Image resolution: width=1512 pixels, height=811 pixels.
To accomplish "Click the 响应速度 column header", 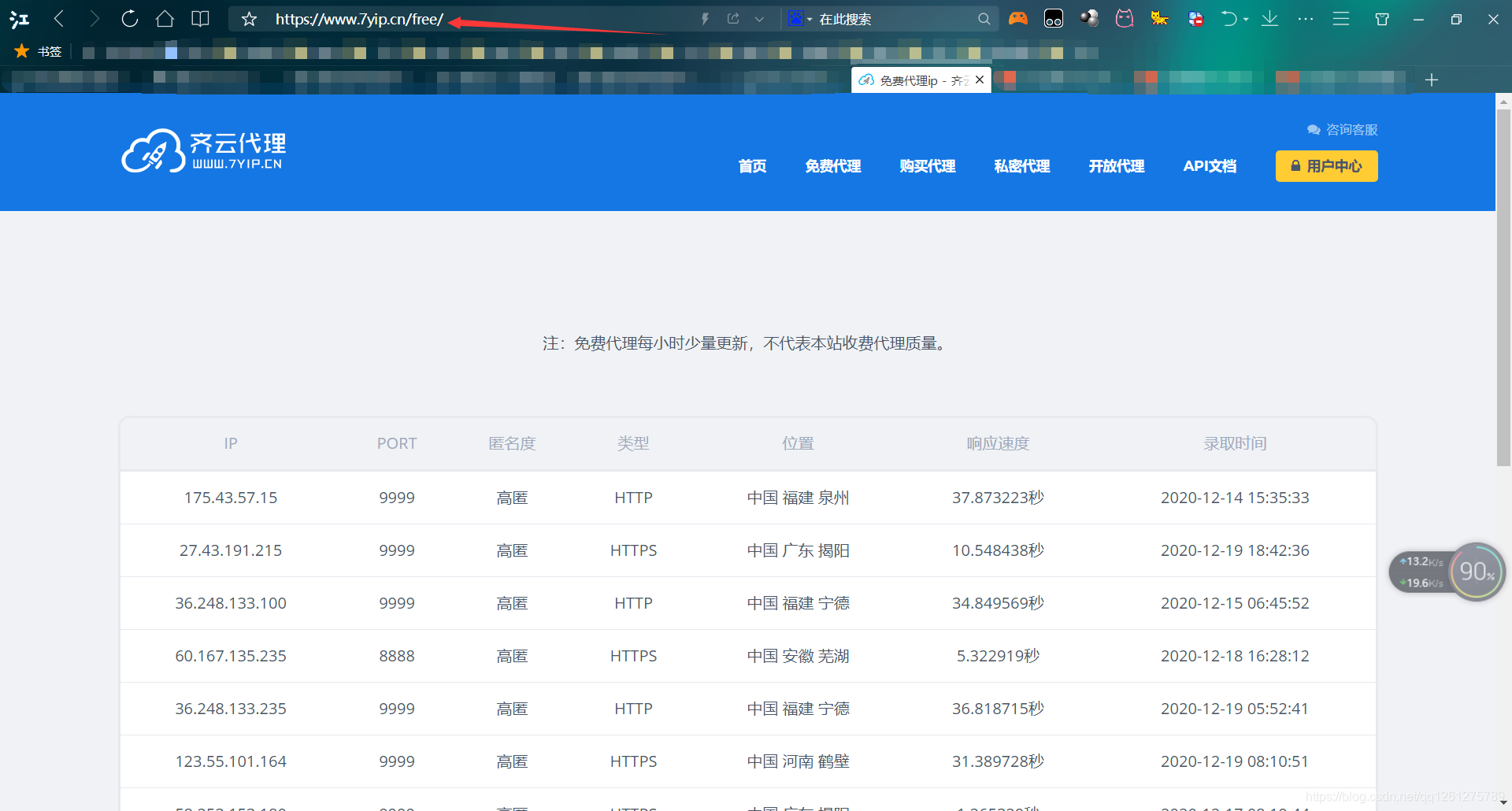I will 998,443.
